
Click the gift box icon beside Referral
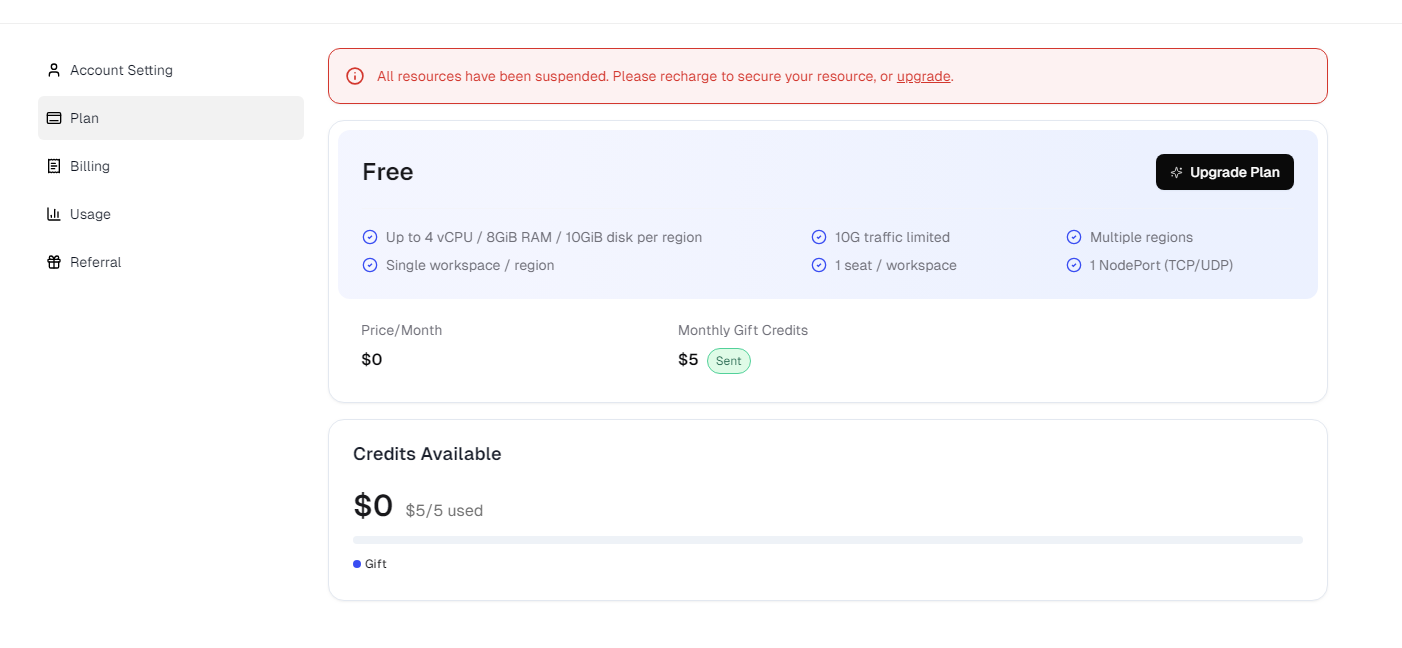(x=54, y=262)
